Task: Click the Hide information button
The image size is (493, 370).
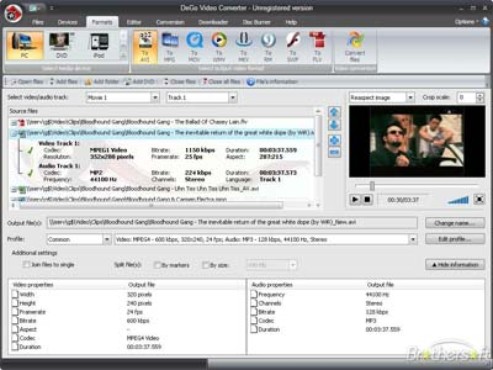Action: [455, 265]
